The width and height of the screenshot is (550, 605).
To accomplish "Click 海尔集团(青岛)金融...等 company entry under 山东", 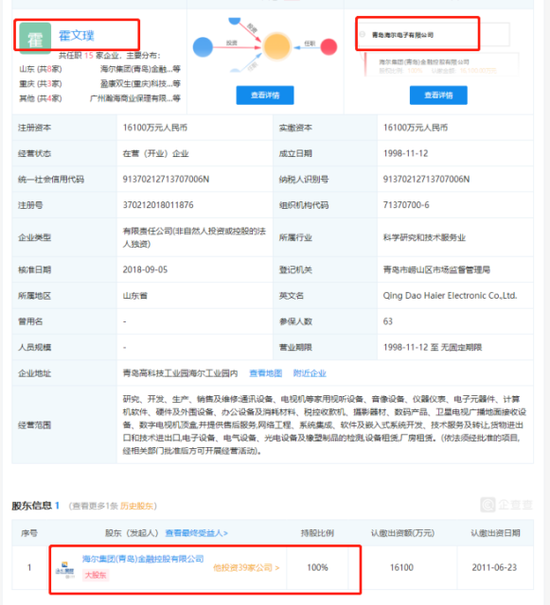I will coord(140,69).
